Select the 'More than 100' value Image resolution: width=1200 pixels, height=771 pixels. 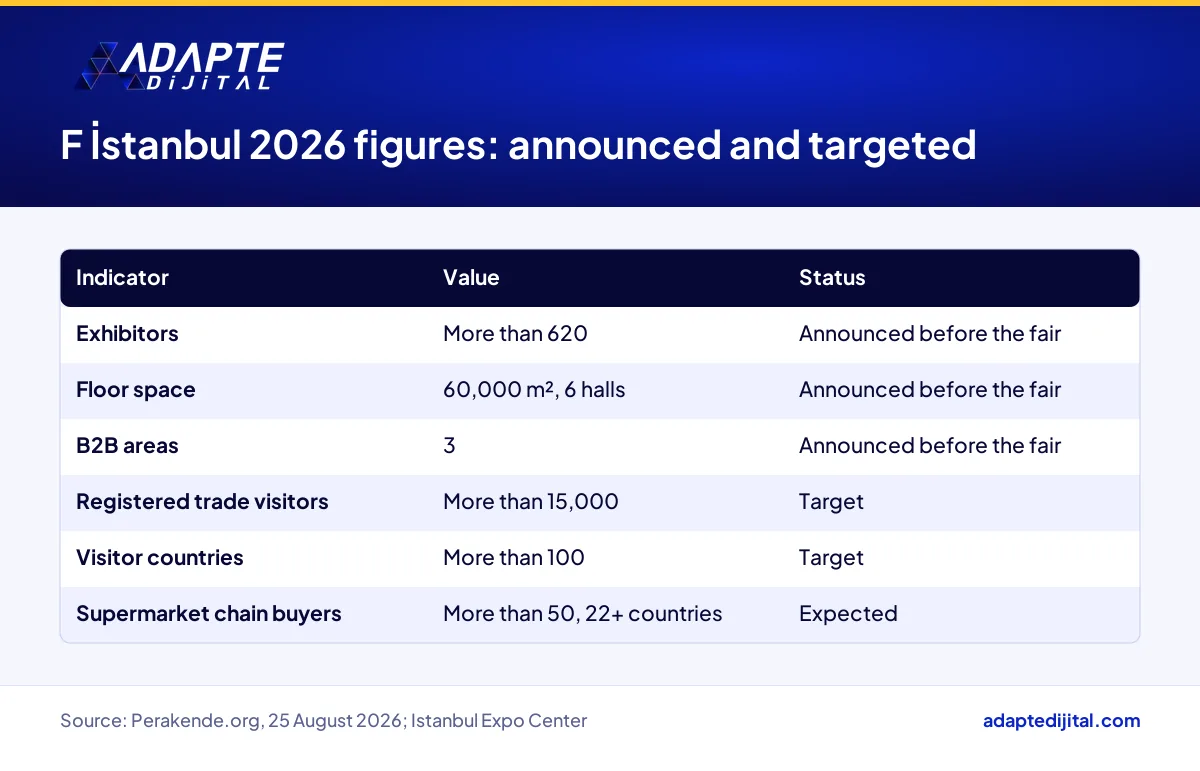pyautogui.click(x=514, y=558)
